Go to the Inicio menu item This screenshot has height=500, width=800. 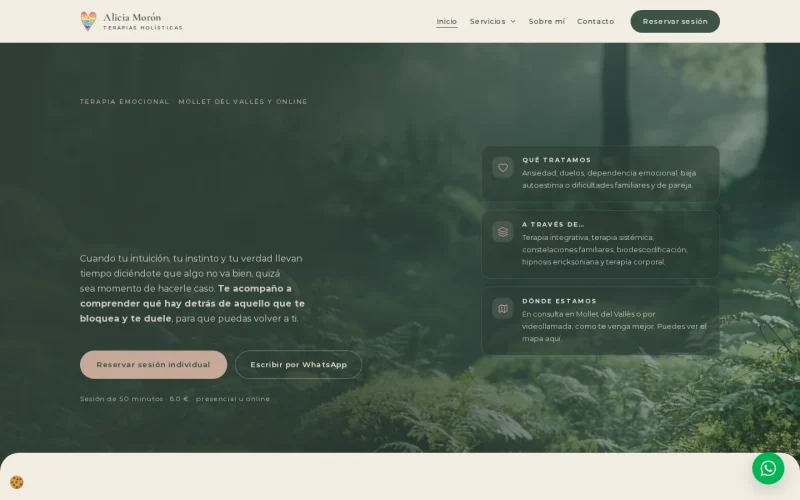(446, 21)
